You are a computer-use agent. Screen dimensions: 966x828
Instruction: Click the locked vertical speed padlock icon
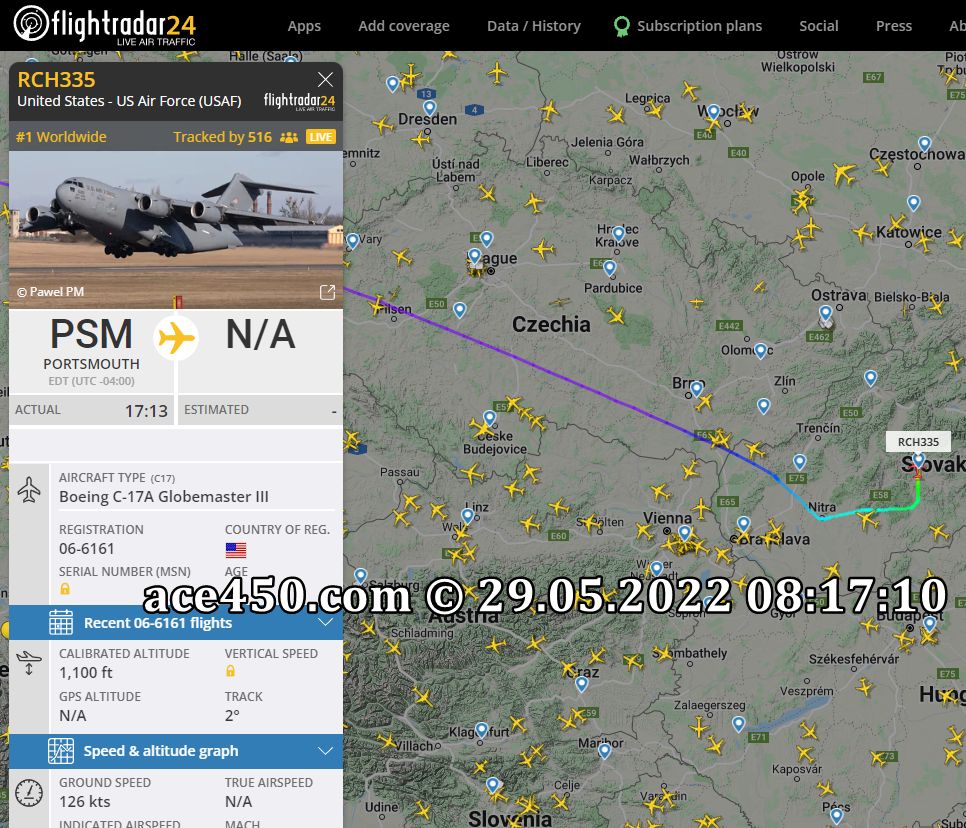tap(230, 671)
